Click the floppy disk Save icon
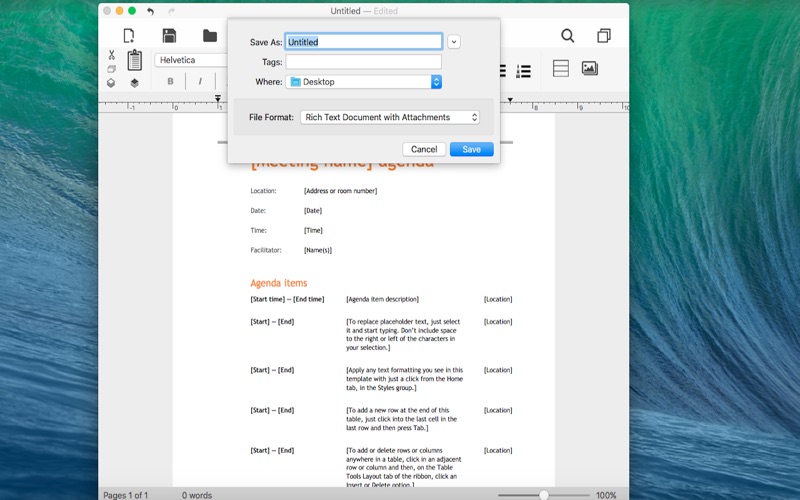 pyautogui.click(x=169, y=35)
